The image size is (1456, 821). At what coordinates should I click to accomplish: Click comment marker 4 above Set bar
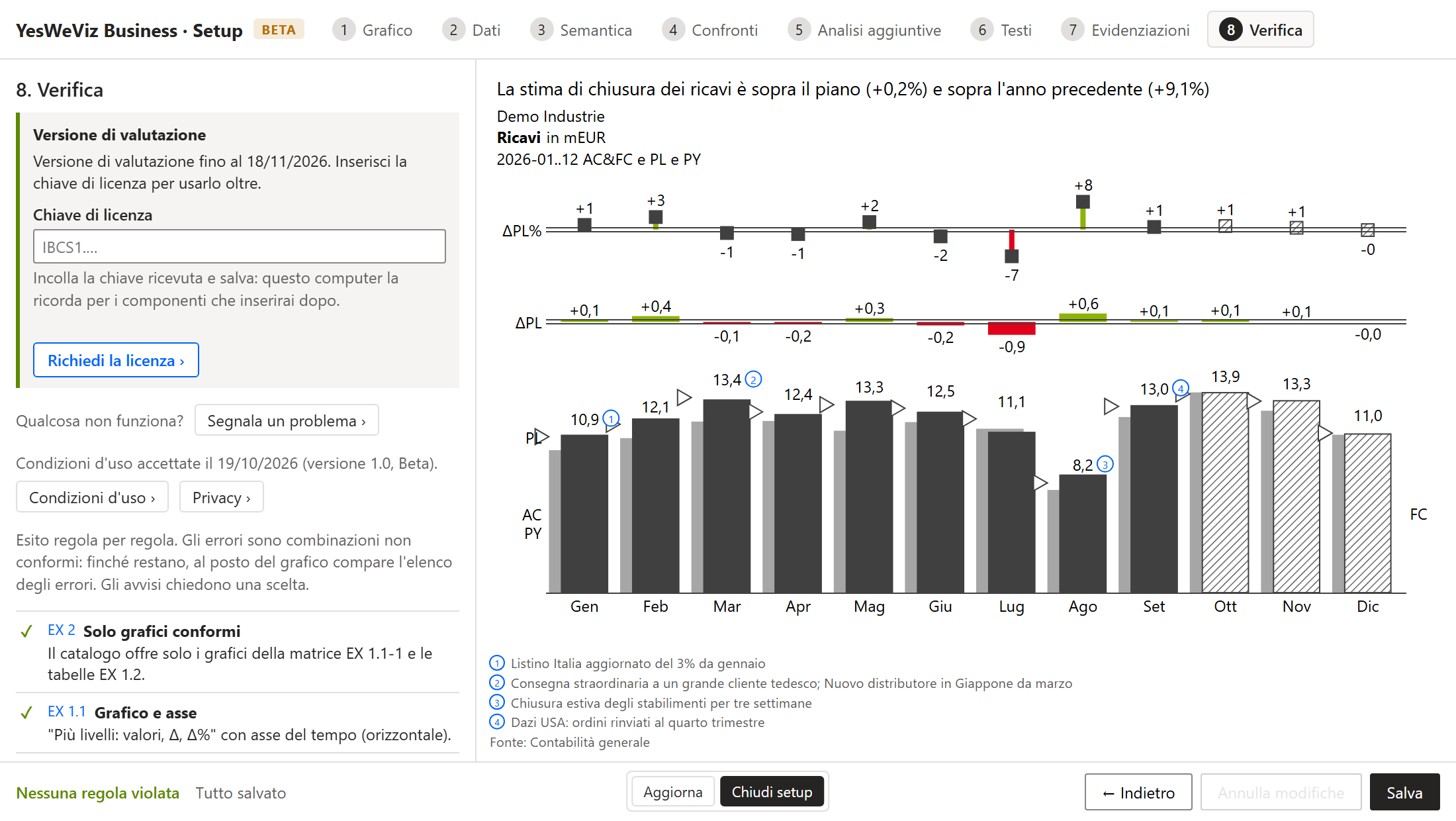[1181, 388]
